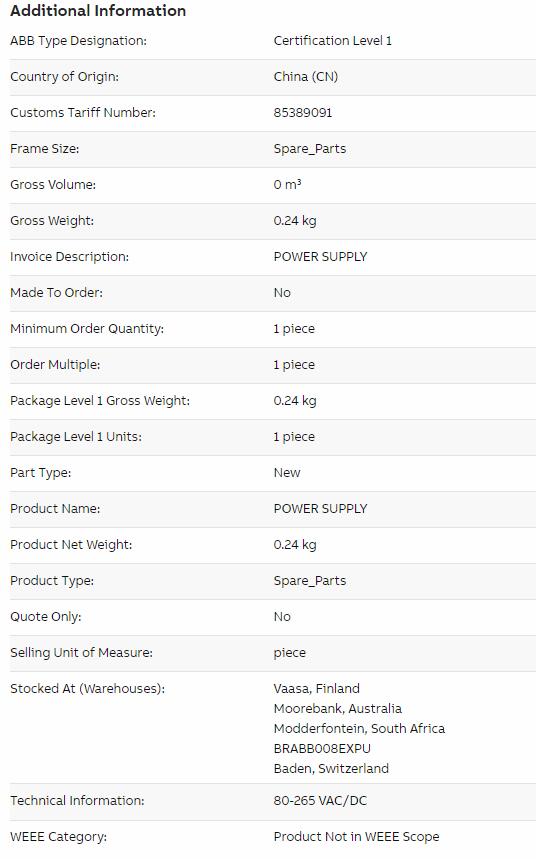Click the Gross Volume 0 m³ value
This screenshot has width=536, height=859.
point(288,185)
